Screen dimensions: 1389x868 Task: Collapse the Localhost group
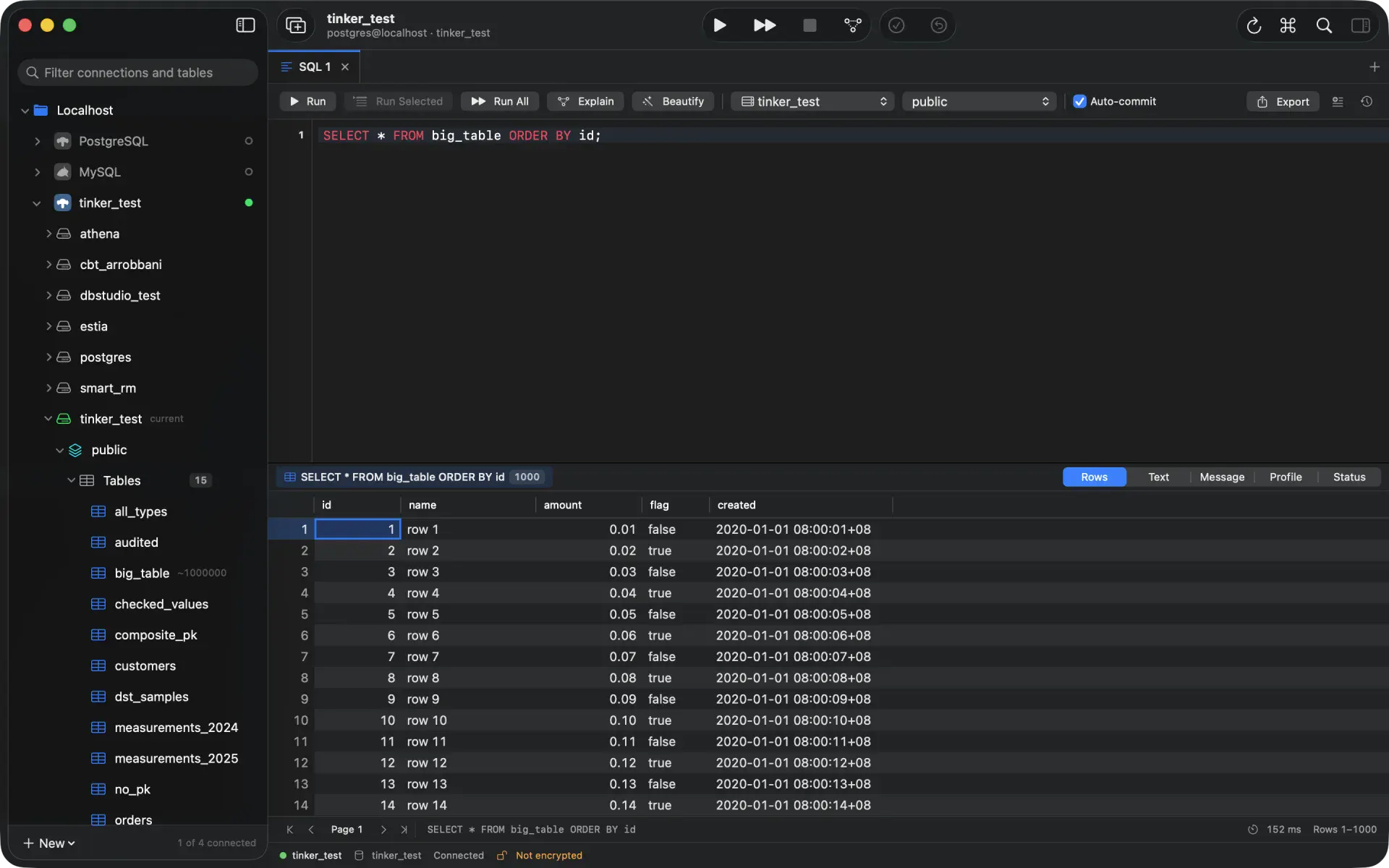pos(25,111)
